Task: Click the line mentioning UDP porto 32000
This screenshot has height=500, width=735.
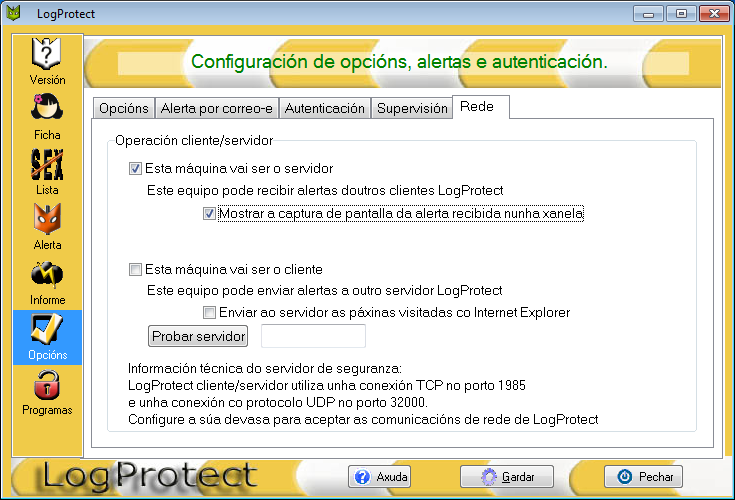Action: point(278,403)
